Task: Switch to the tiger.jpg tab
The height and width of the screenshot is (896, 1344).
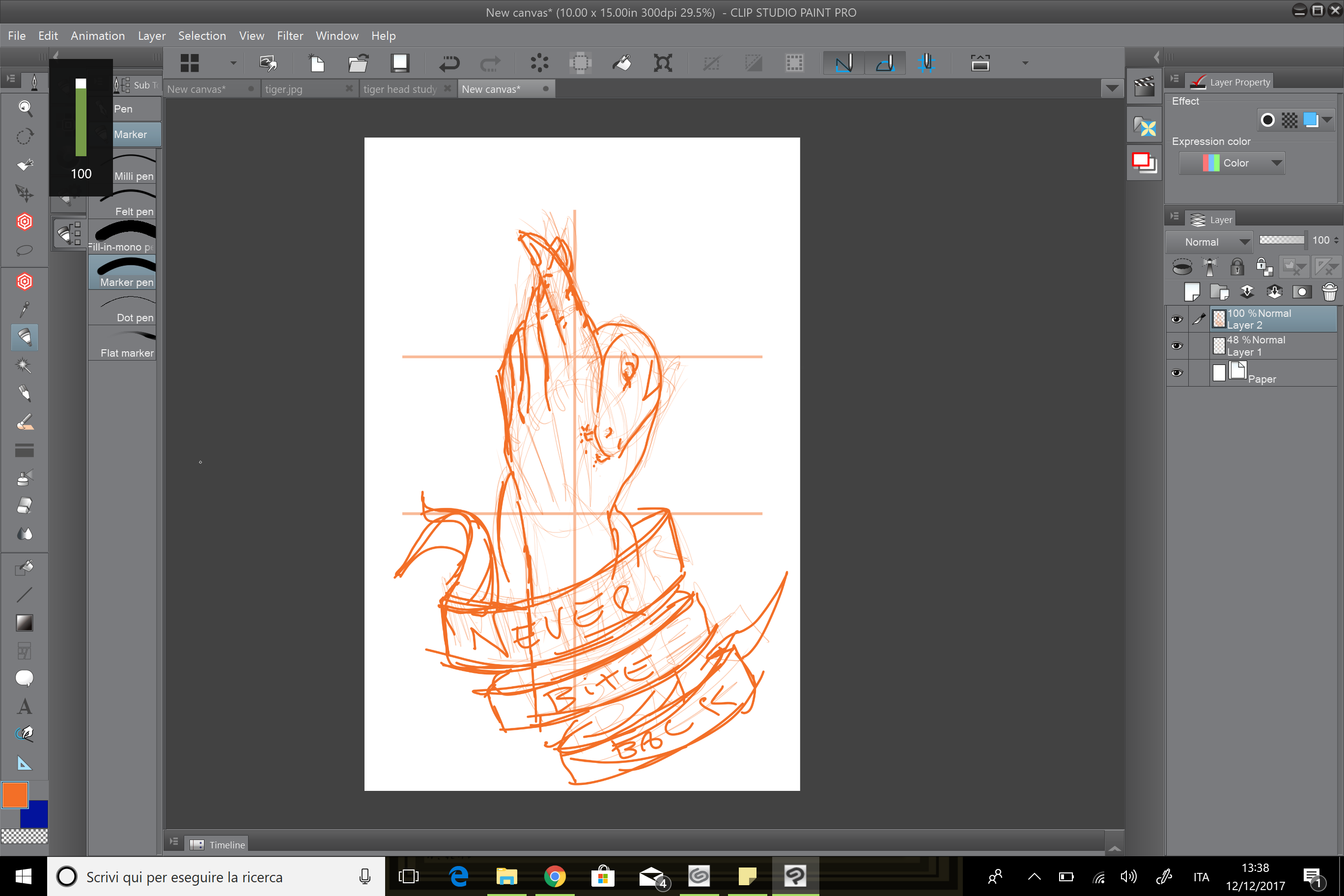Action: (283, 88)
